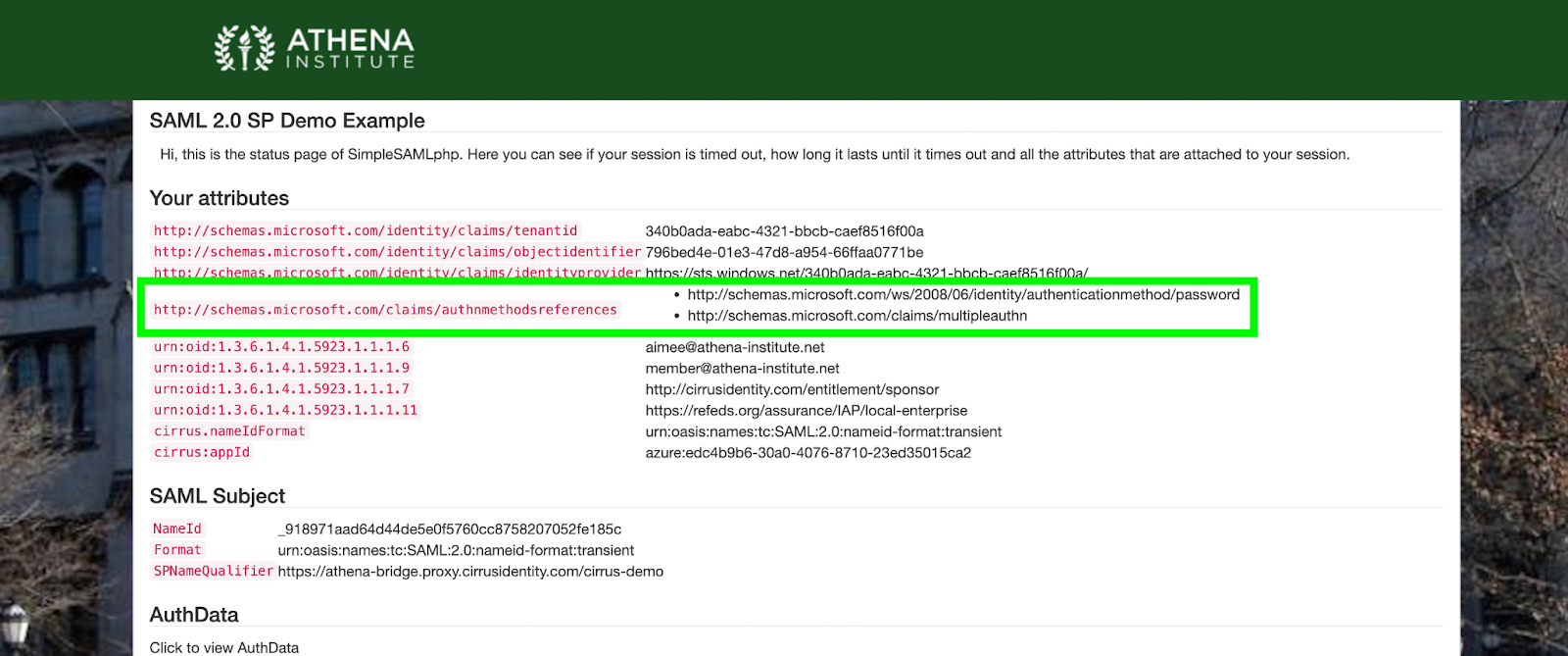Viewport: 1568px width, 656px height.
Task: Click the tenantid claim attribute name
Action: pos(366,230)
